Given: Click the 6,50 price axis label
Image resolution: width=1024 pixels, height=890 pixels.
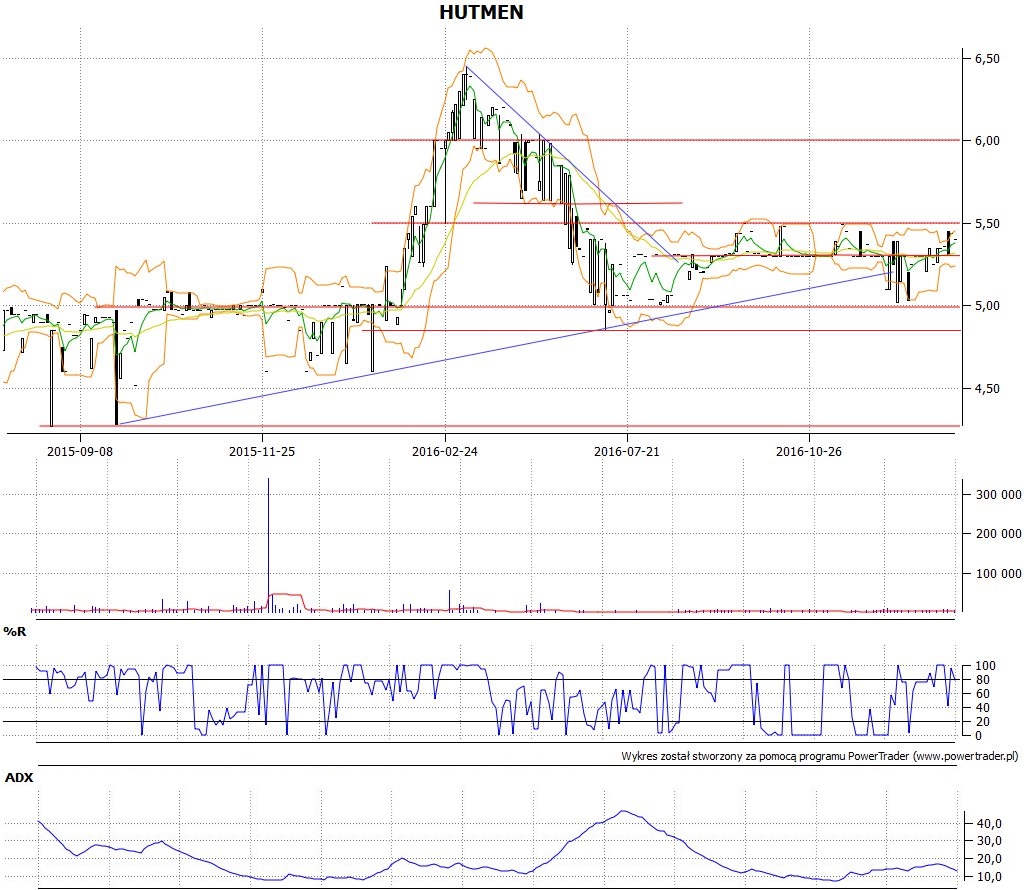Looking at the screenshot, I should point(987,59).
